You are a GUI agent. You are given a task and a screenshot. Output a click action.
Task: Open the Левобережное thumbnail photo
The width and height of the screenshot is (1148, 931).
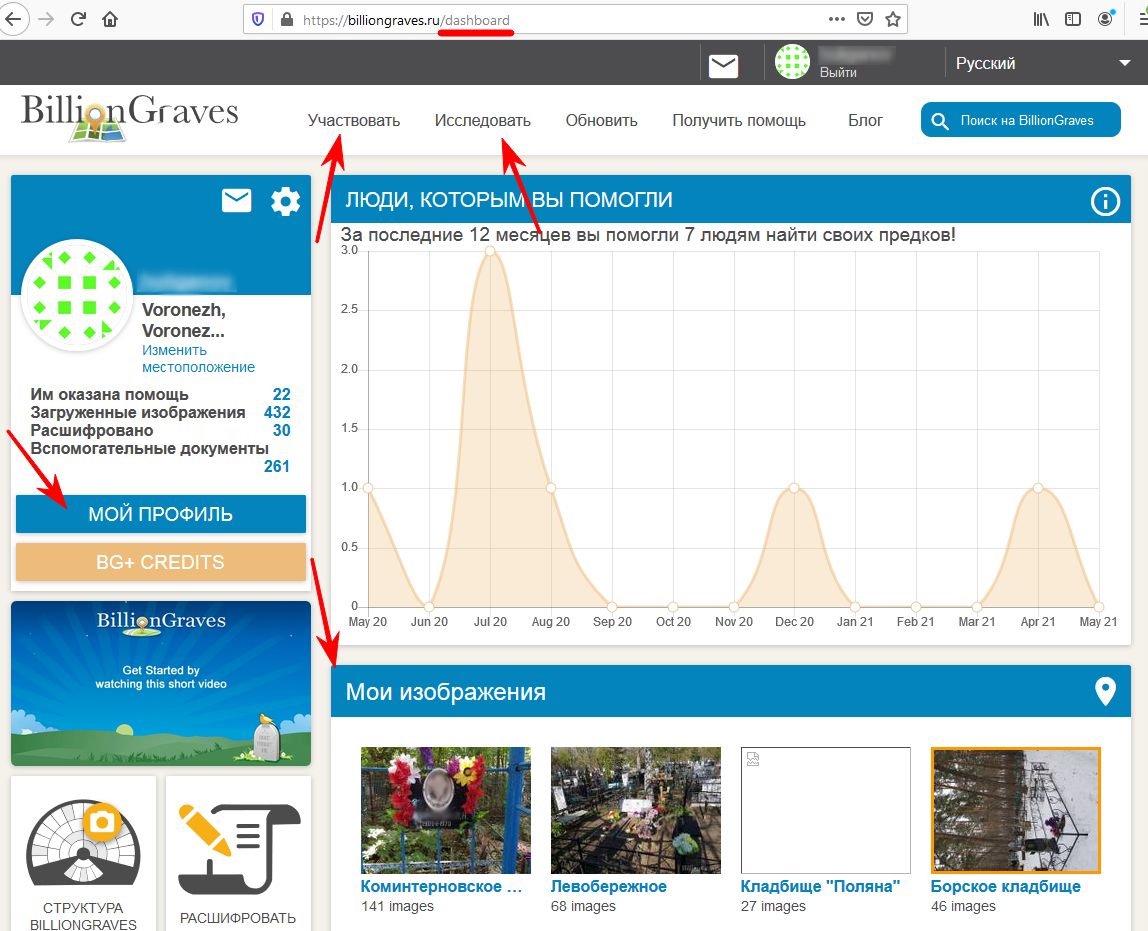pyautogui.click(x=636, y=810)
